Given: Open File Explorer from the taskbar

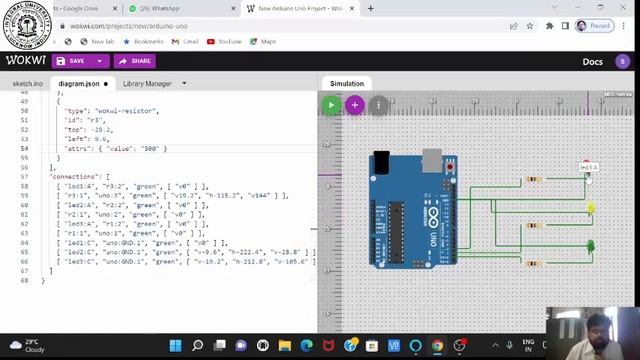Looking at the screenshot, I should (284, 346).
